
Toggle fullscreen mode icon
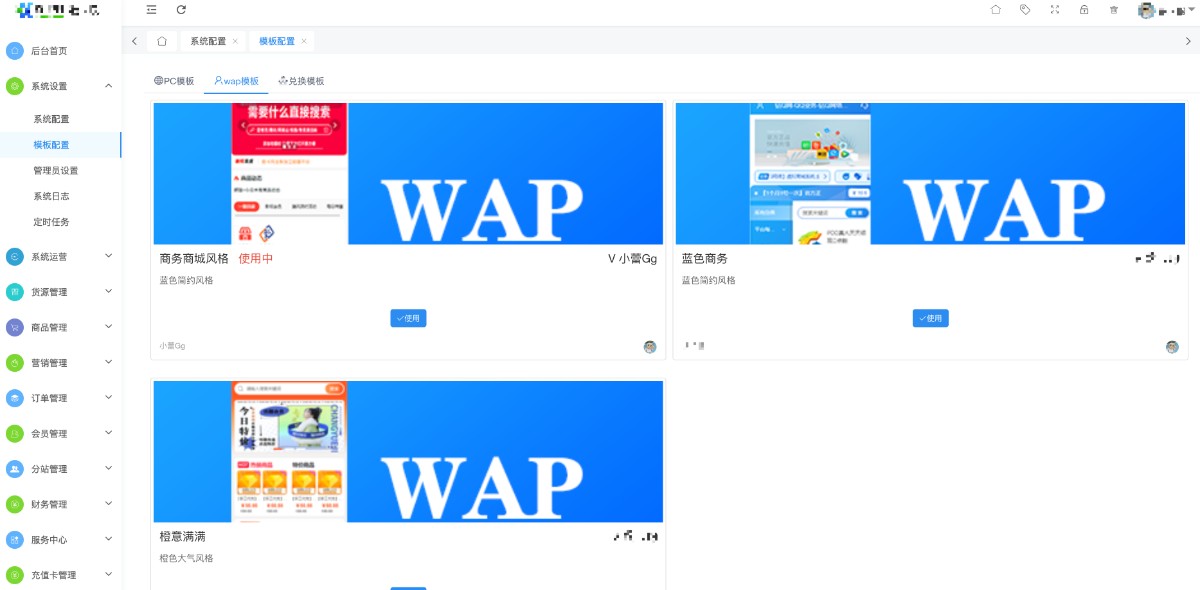(1055, 10)
